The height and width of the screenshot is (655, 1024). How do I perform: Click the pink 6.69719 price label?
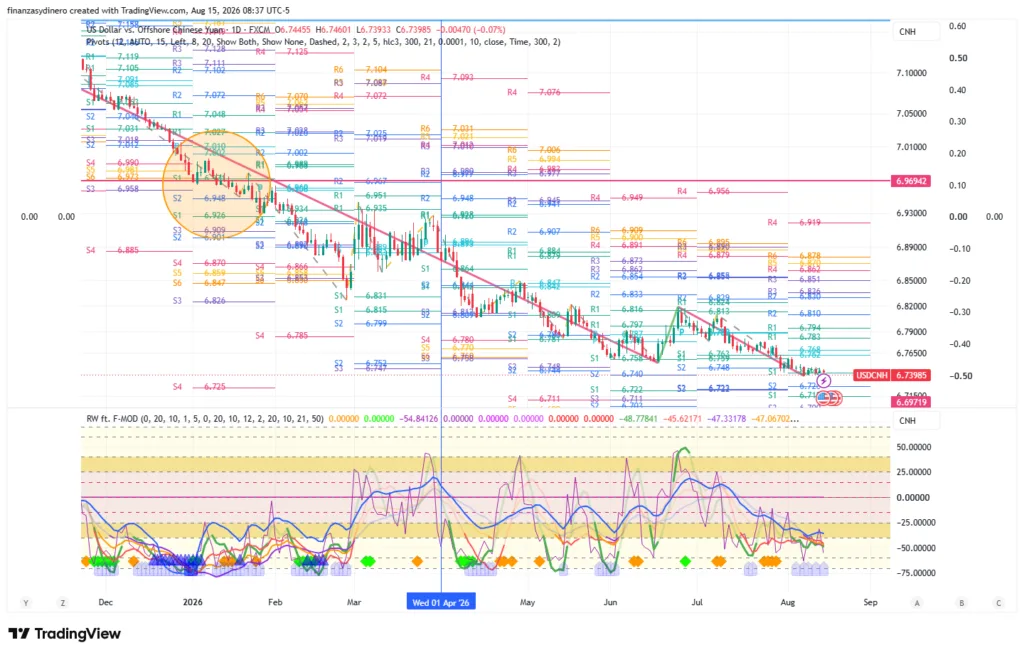(910, 402)
